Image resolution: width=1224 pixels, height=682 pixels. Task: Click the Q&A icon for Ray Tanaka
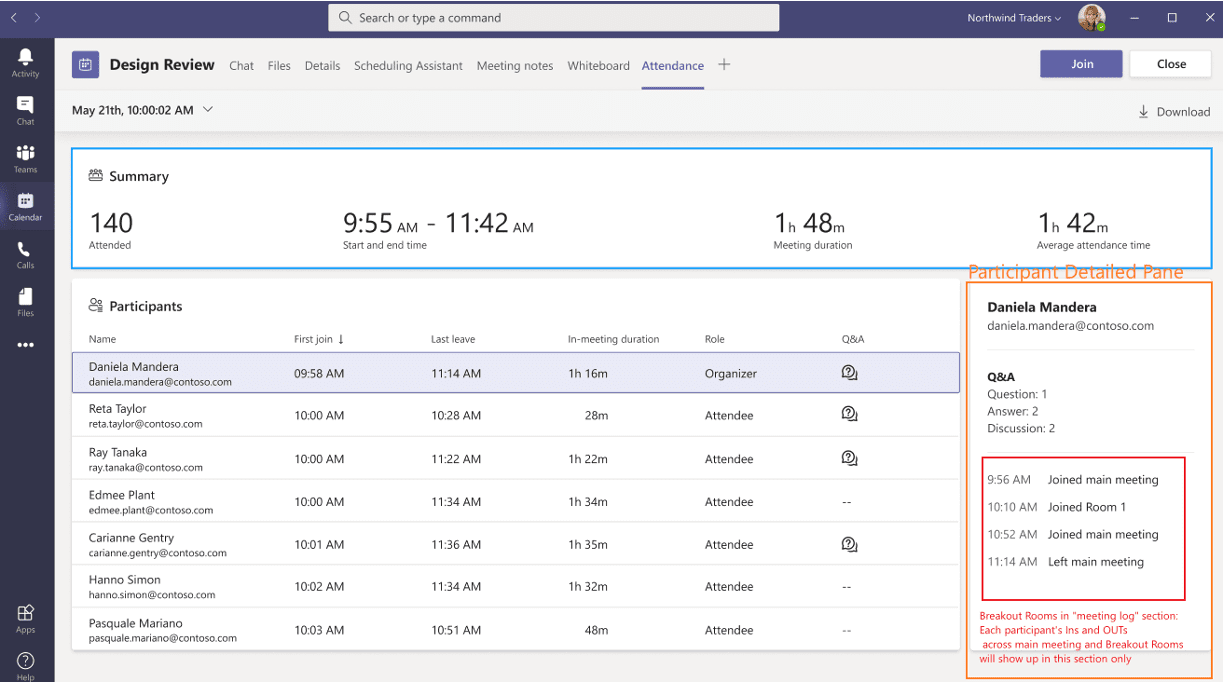(849, 458)
